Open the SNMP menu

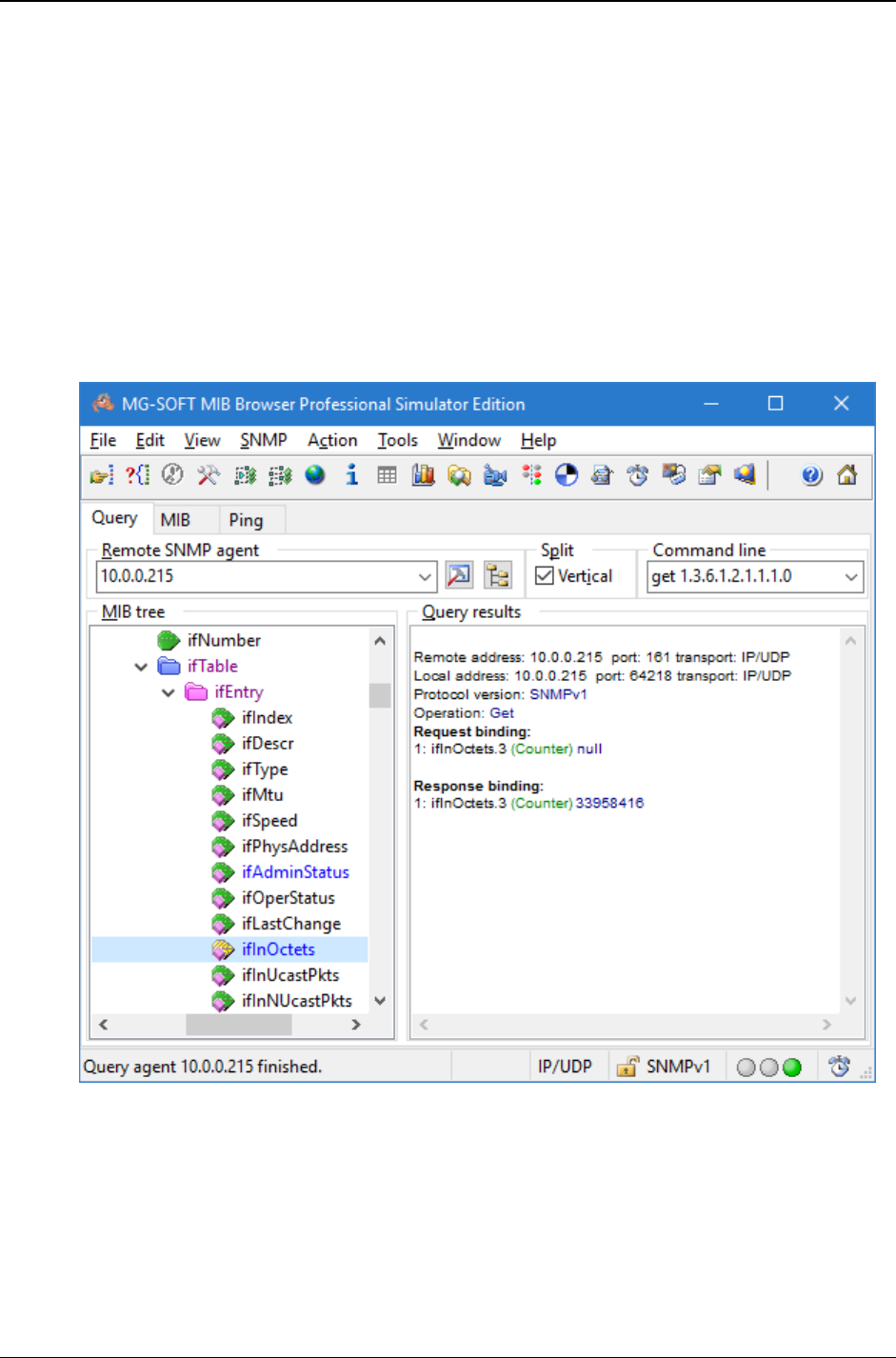click(x=264, y=440)
